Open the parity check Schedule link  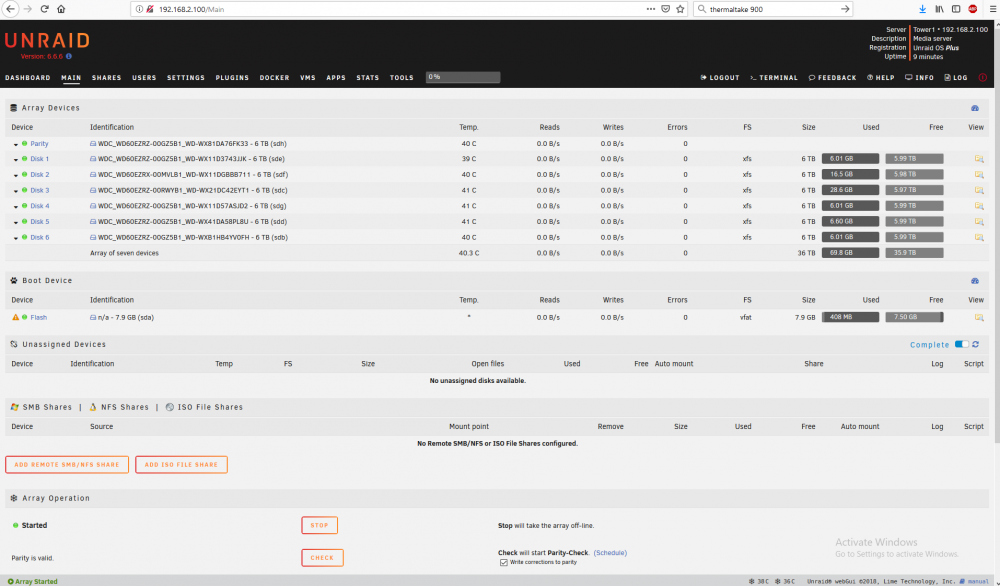coord(610,553)
